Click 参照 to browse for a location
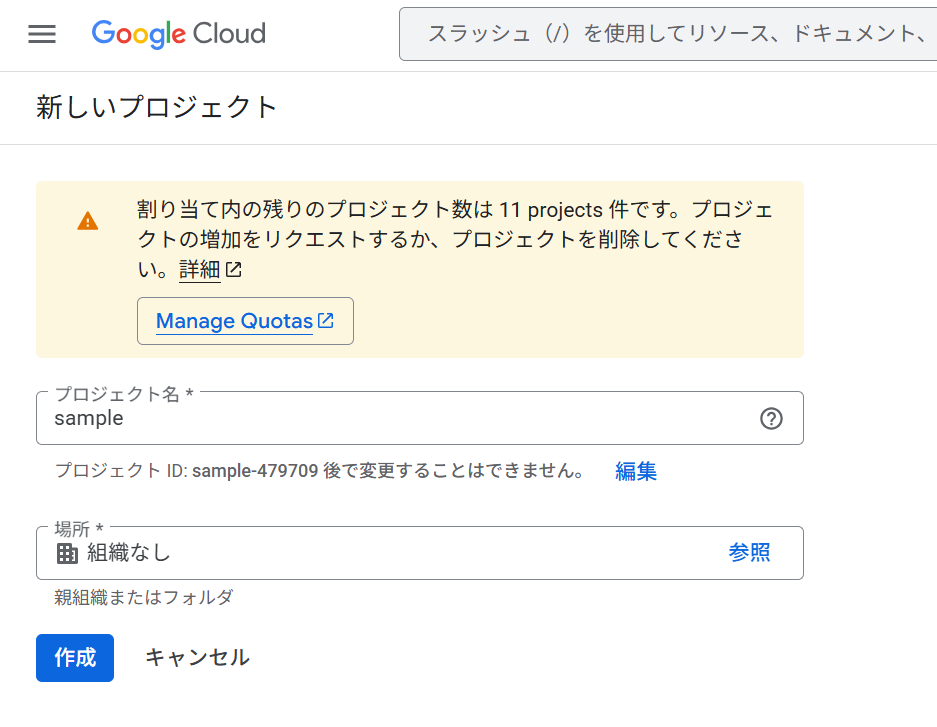 point(750,552)
